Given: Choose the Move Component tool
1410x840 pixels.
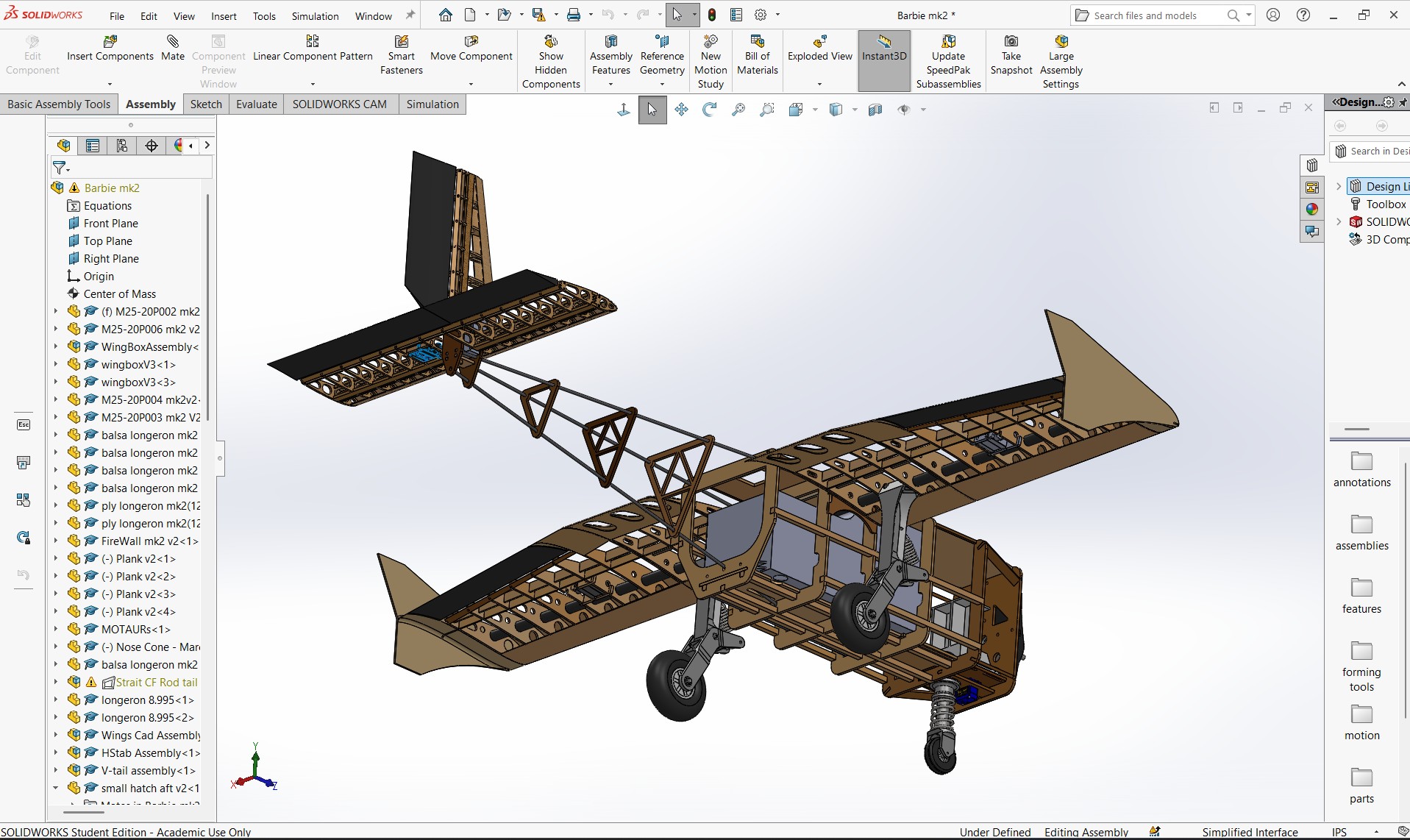Looking at the screenshot, I should pos(471,49).
